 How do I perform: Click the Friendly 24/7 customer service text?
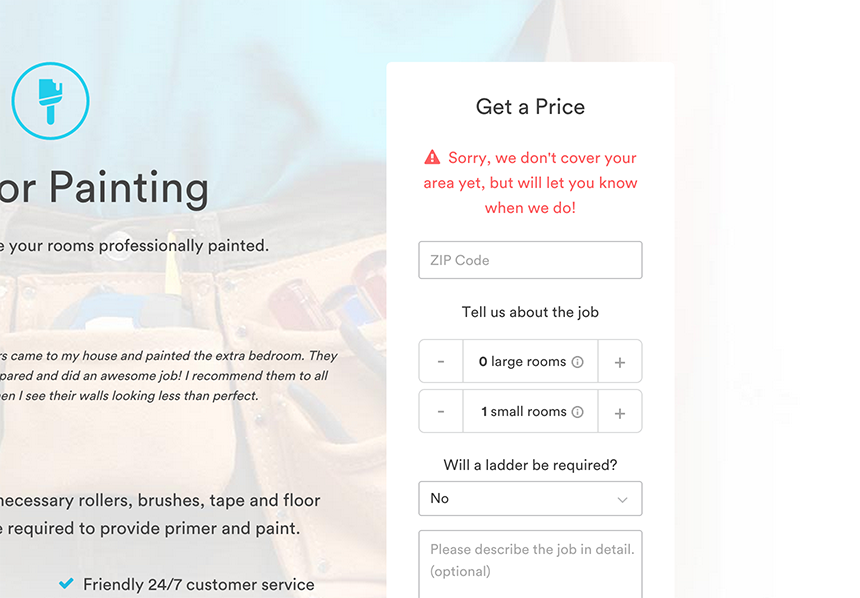pos(198,585)
